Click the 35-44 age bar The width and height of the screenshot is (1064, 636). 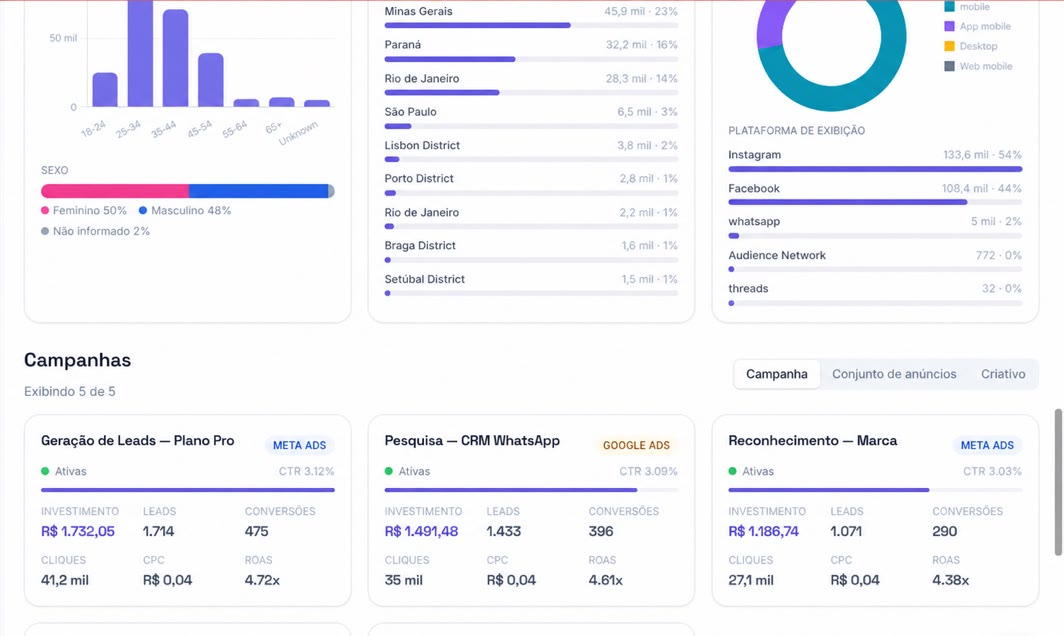coord(175,58)
